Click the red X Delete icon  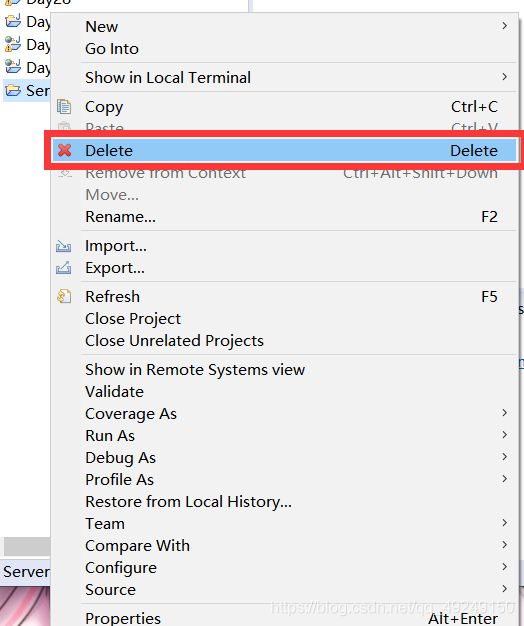coord(64,150)
